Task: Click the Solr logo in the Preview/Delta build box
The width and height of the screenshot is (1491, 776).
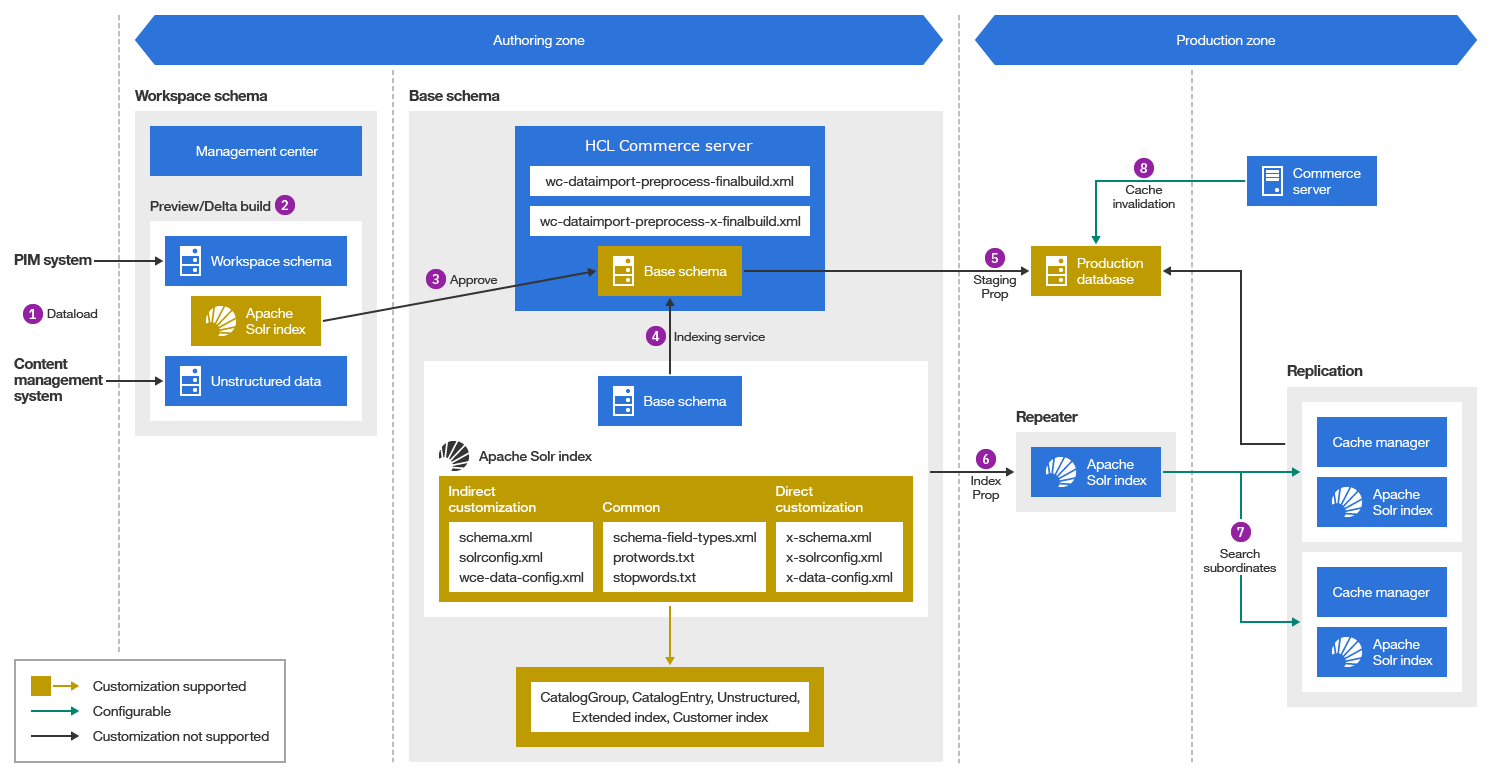Action: coord(221,321)
